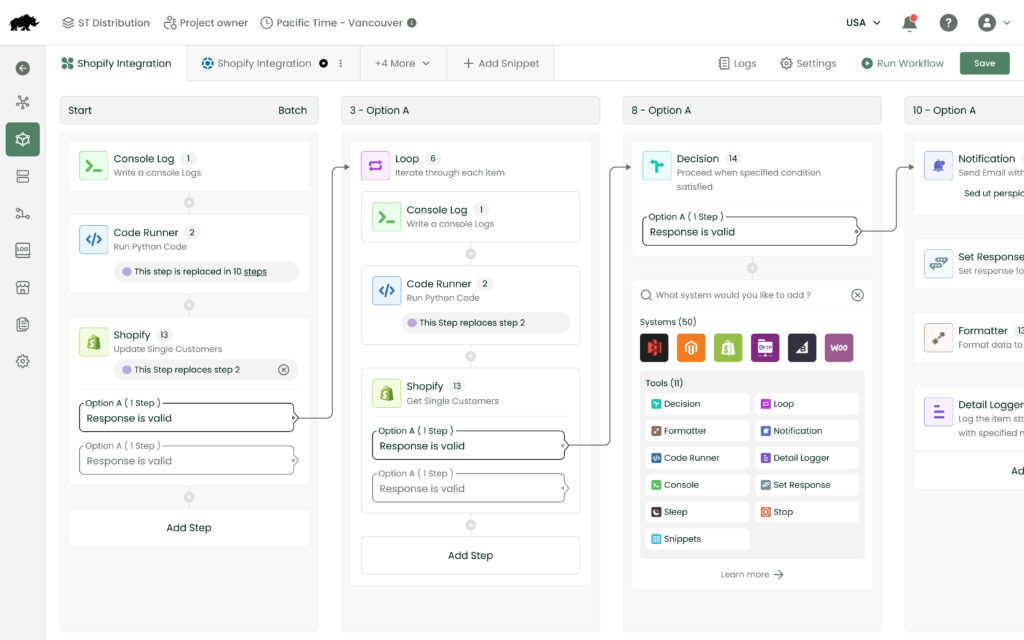Open the help question mark icon
This screenshot has height=640, width=1024.
948,23
